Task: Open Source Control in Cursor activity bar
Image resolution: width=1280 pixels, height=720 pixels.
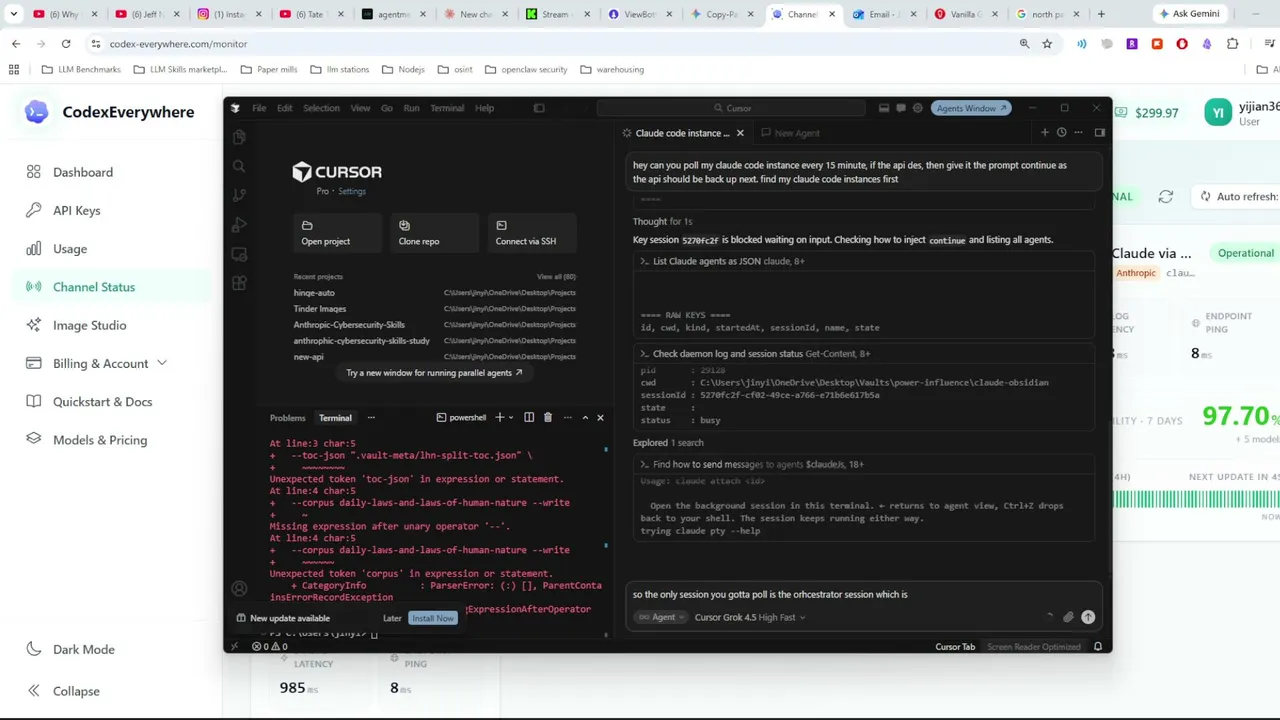Action: pos(239,195)
